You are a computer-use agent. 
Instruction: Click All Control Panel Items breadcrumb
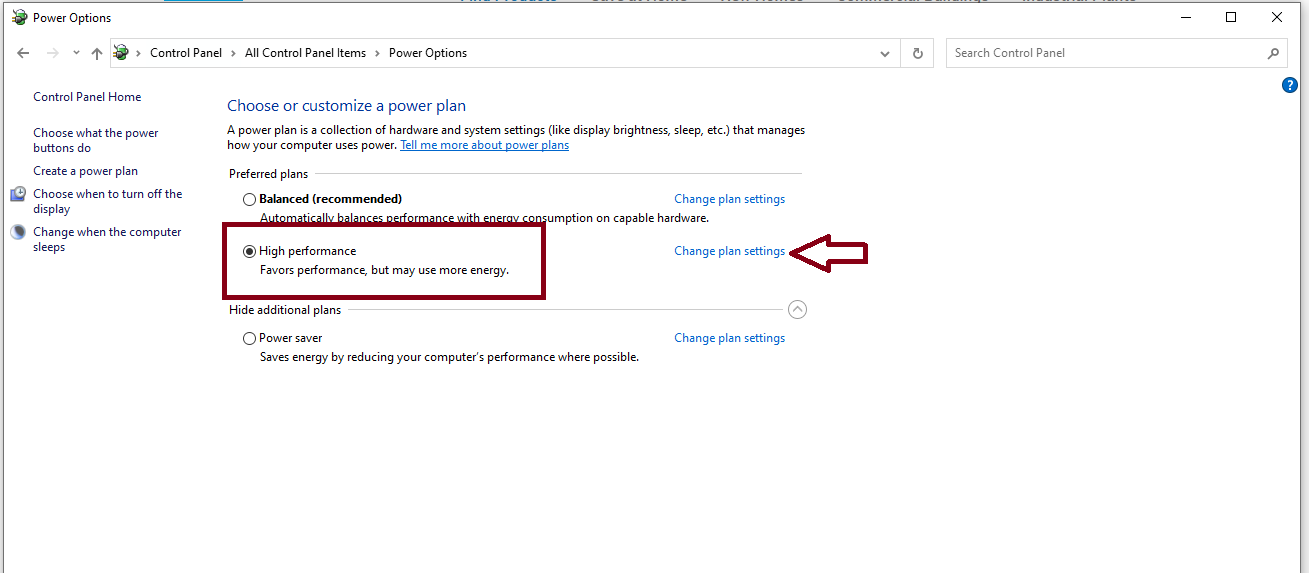(x=305, y=53)
